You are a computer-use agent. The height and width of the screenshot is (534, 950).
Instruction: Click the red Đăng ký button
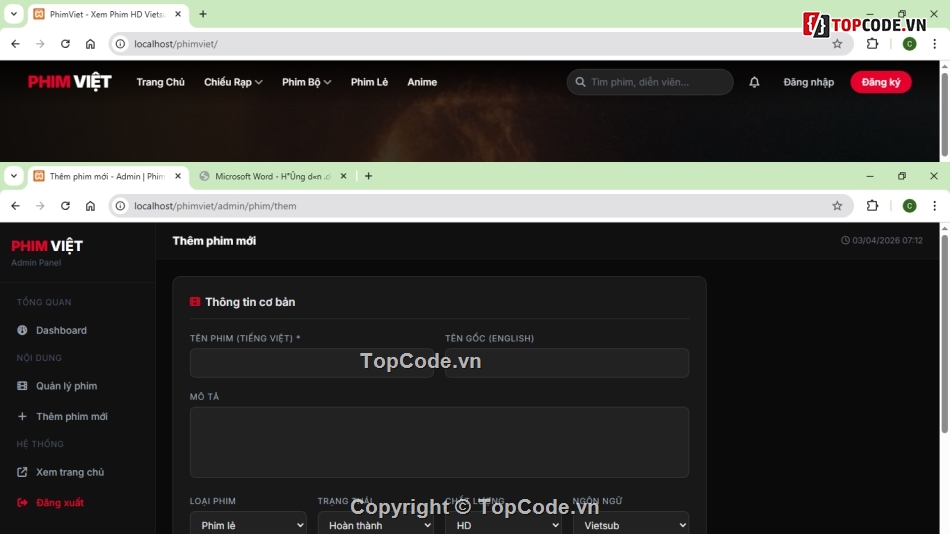tap(881, 82)
